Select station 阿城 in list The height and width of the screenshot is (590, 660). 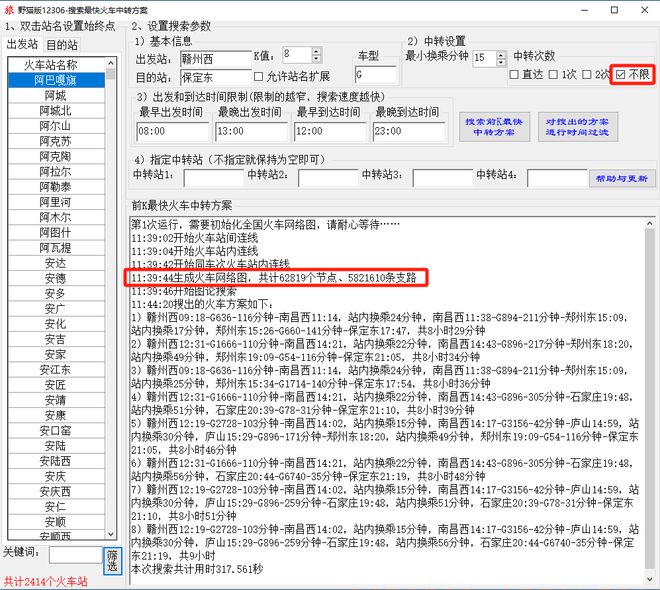pos(56,96)
